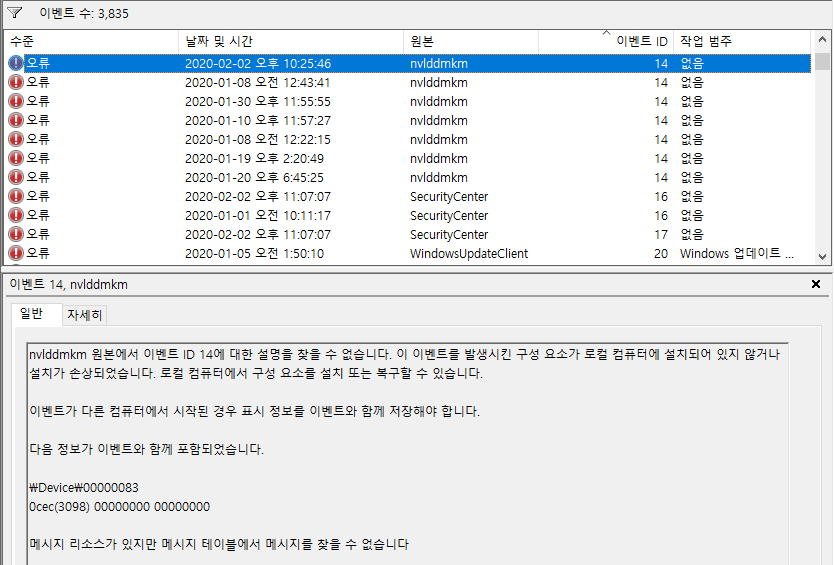The width and height of the screenshot is (834, 565).
Task: Click error icon for 2020-01-08 오전 12:22:15 row
Action: pos(16,139)
